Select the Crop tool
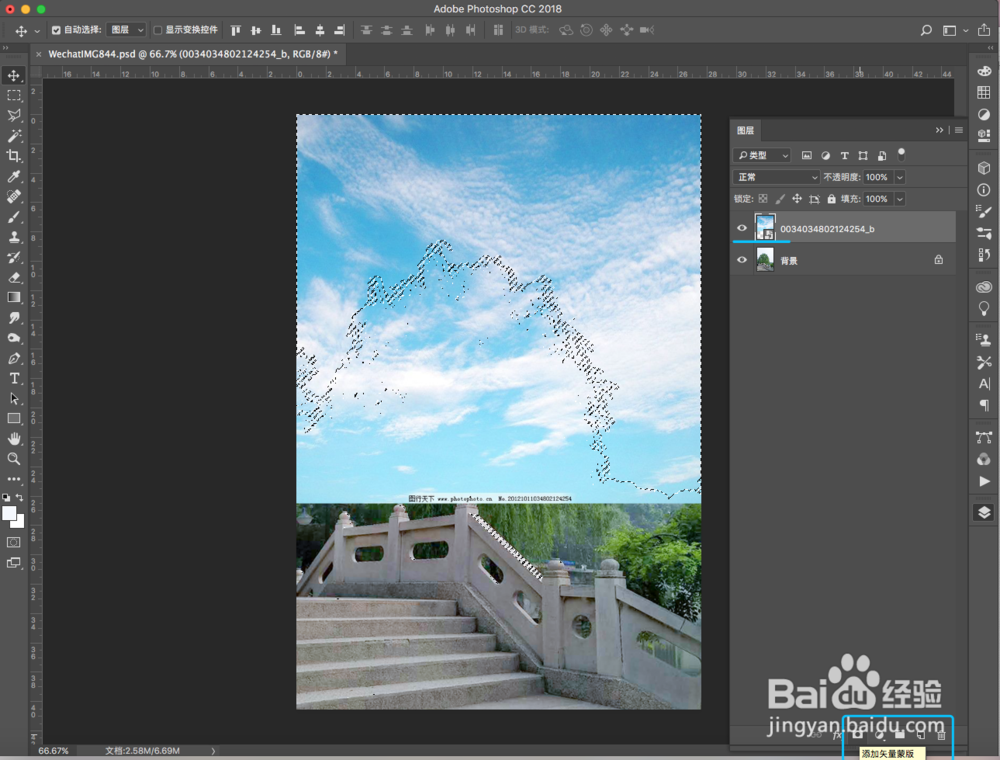Image resolution: width=1000 pixels, height=760 pixels. tap(14, 156)
